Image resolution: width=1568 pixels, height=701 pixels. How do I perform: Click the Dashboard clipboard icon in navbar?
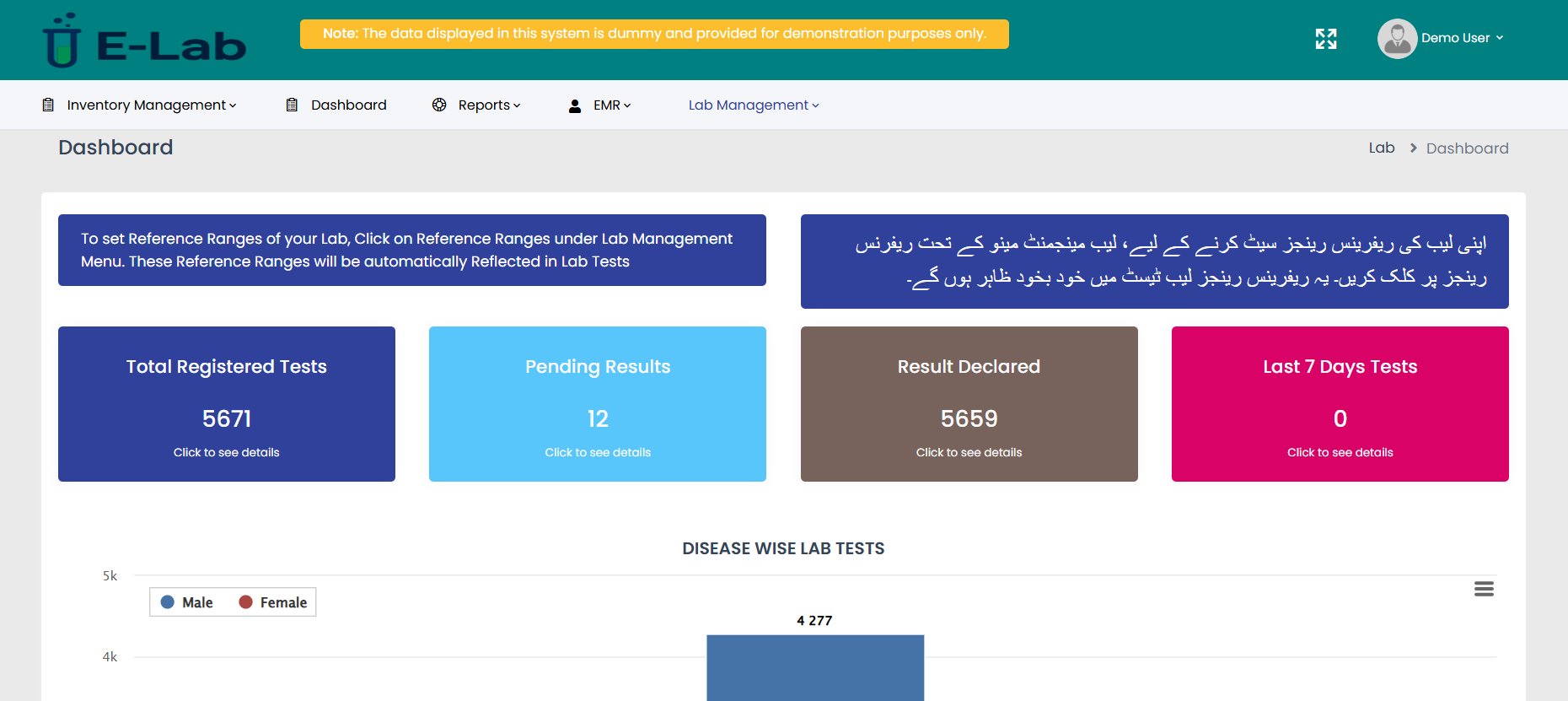coord(292,105)
